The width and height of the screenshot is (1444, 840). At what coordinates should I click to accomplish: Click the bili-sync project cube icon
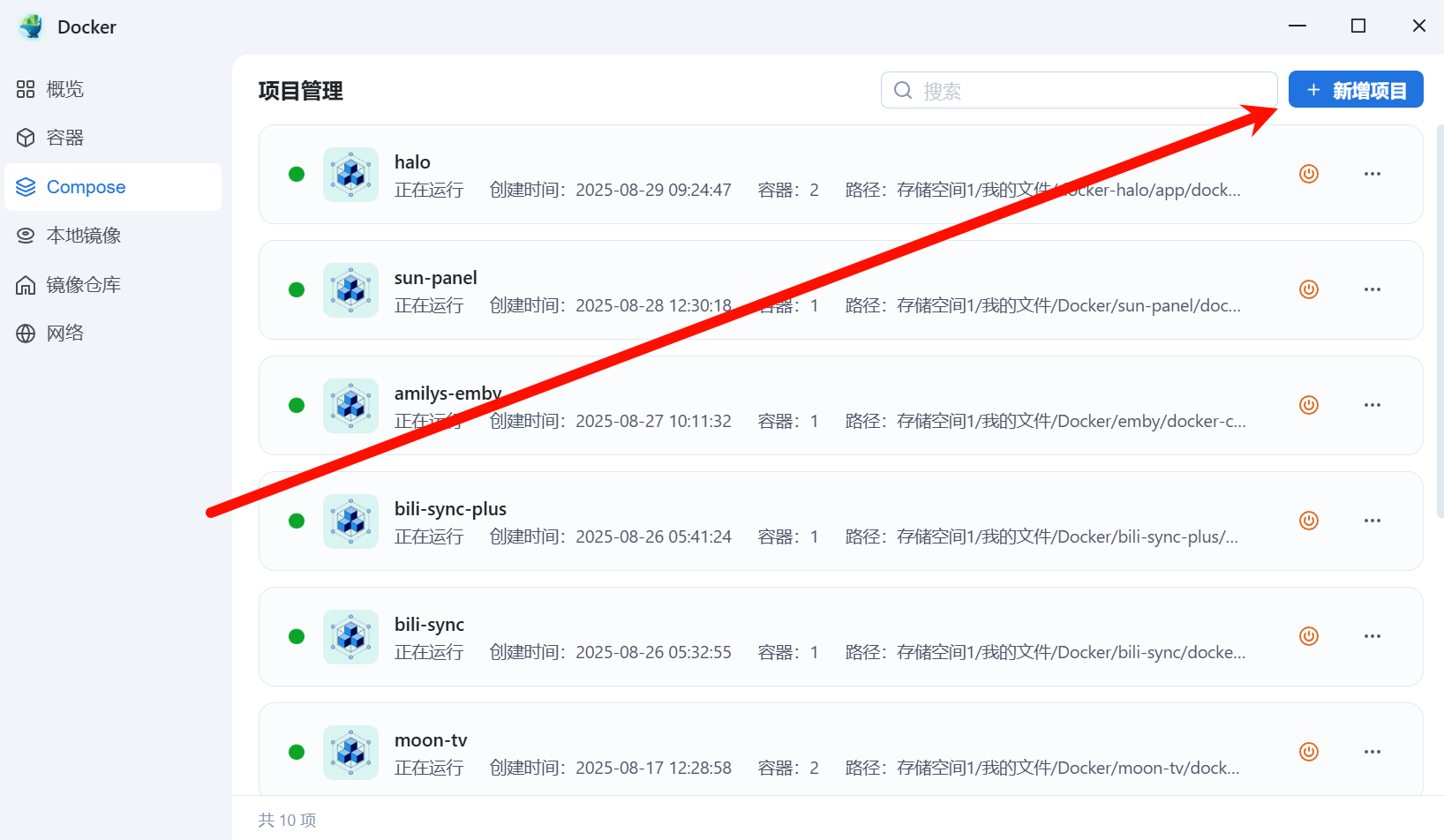click(x=350, y=637)
